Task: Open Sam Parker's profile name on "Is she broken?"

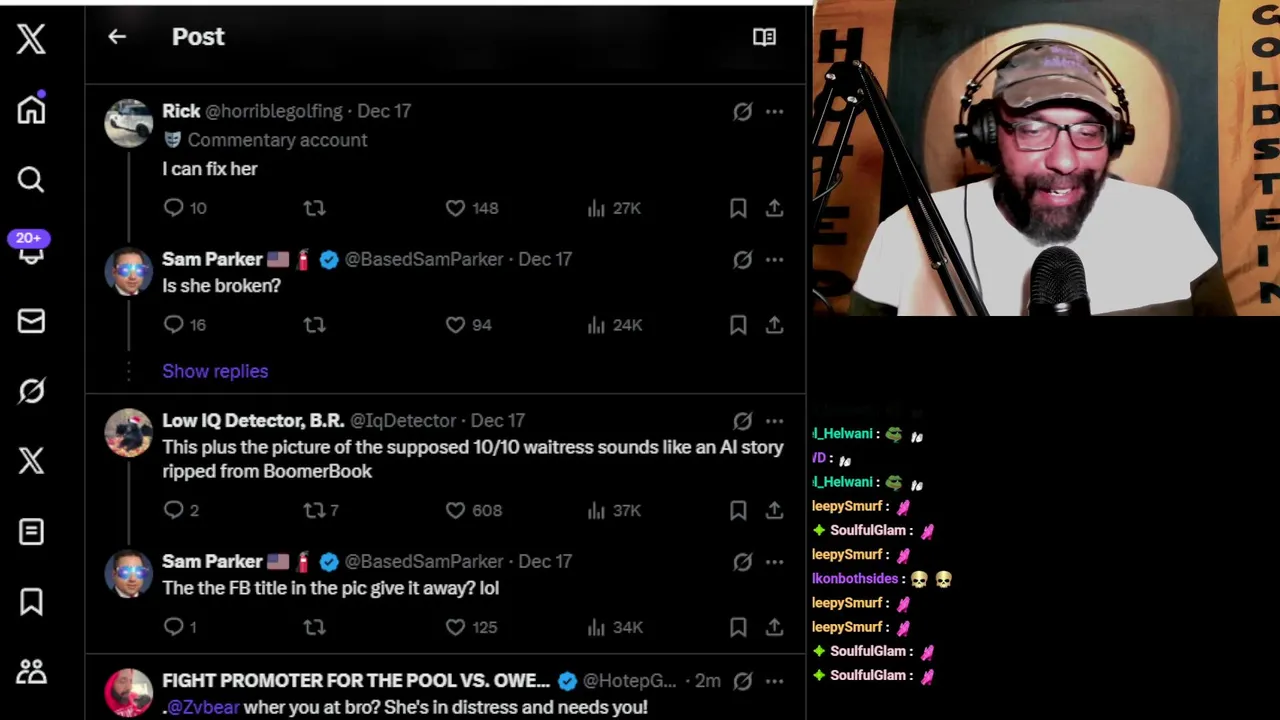Action: click(212, 259)
